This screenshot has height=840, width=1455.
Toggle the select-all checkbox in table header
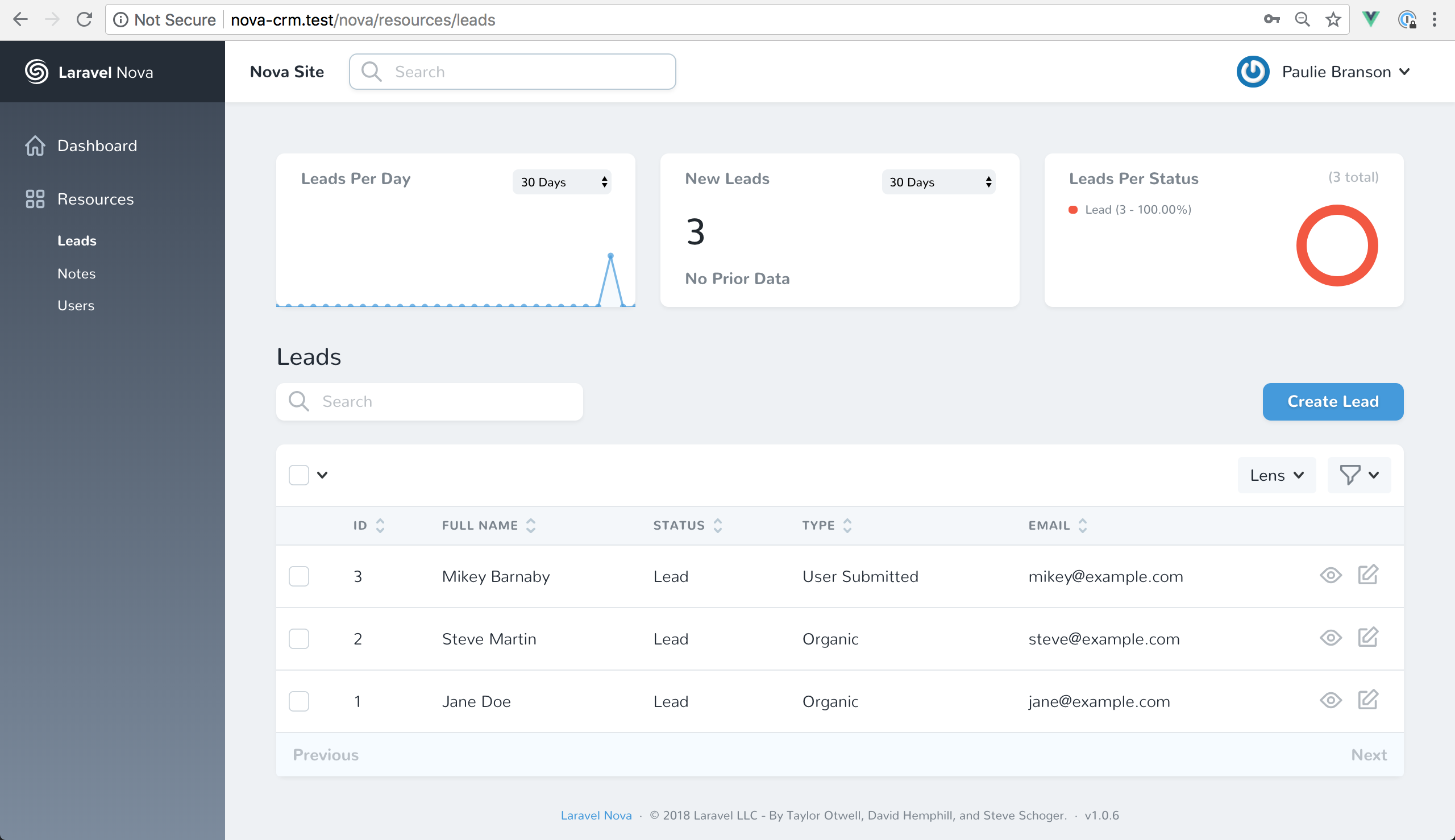[299, 475]
